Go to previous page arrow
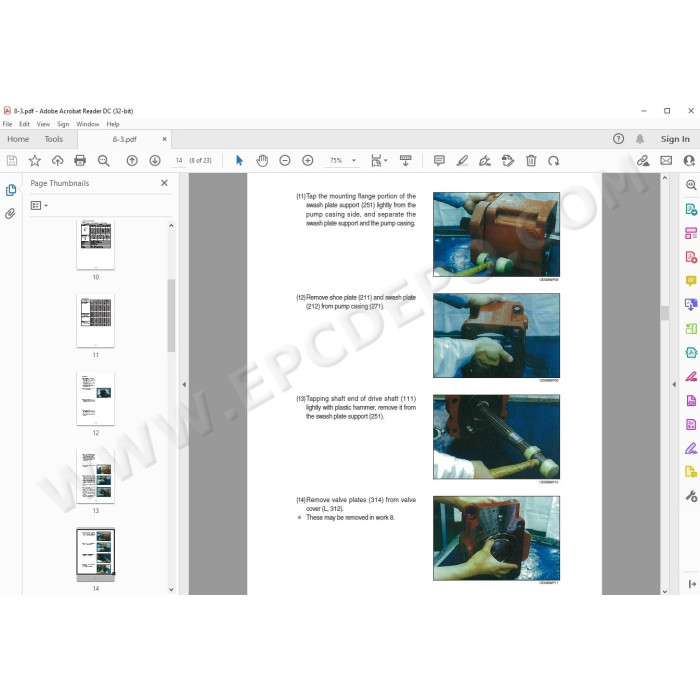 132,161
